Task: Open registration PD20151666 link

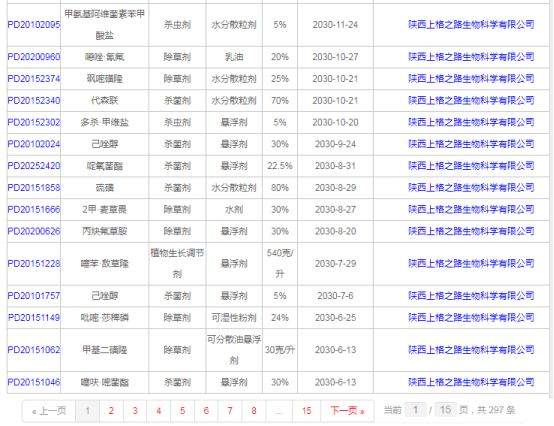Action: [x=34, y=210]
